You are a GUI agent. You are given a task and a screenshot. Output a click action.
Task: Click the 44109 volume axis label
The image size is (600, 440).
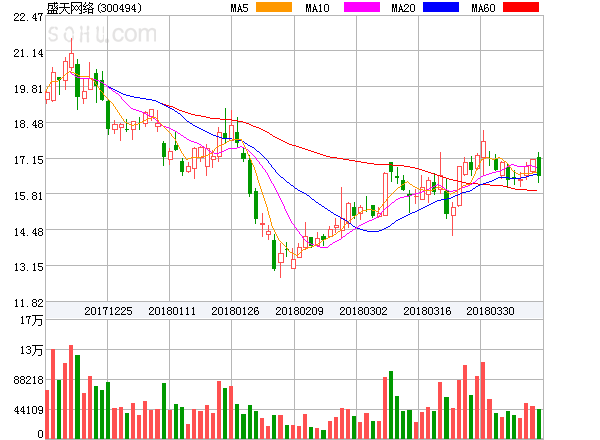click(28, 411)
